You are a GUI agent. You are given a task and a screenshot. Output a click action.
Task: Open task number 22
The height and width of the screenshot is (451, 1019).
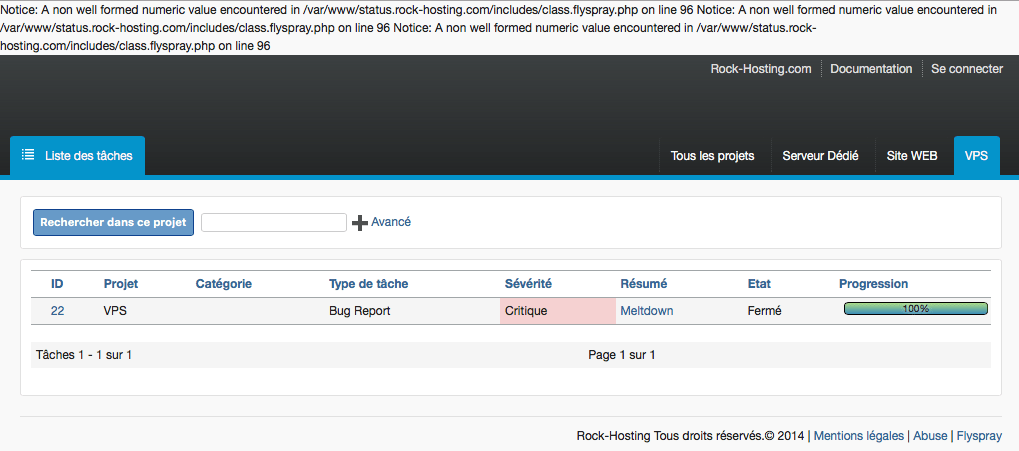pyautogui.click(x=57, y=311)
